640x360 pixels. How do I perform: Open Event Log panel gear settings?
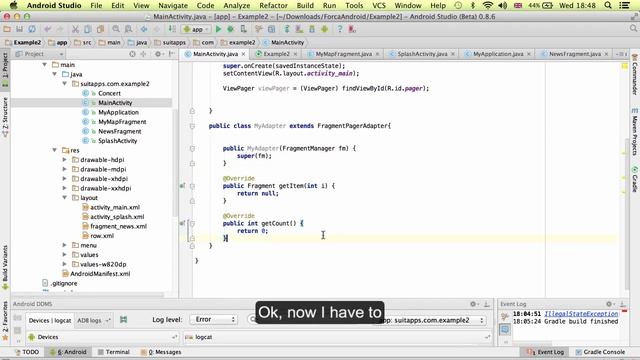pyautogui.click(x=609, y=304)
